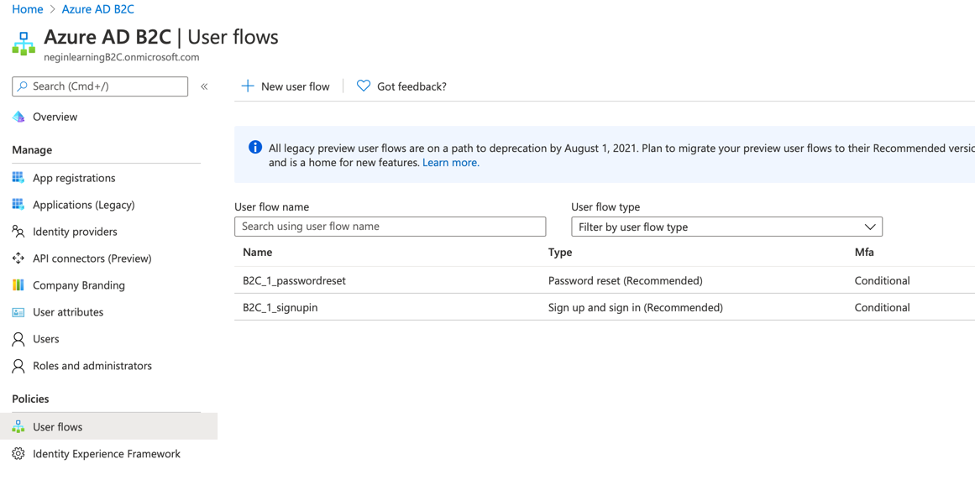Image resolution: width=977 pixels, height=481 pixels.
Task: Open the Filter by user flow type dropdown
Action: coord(726,227)
